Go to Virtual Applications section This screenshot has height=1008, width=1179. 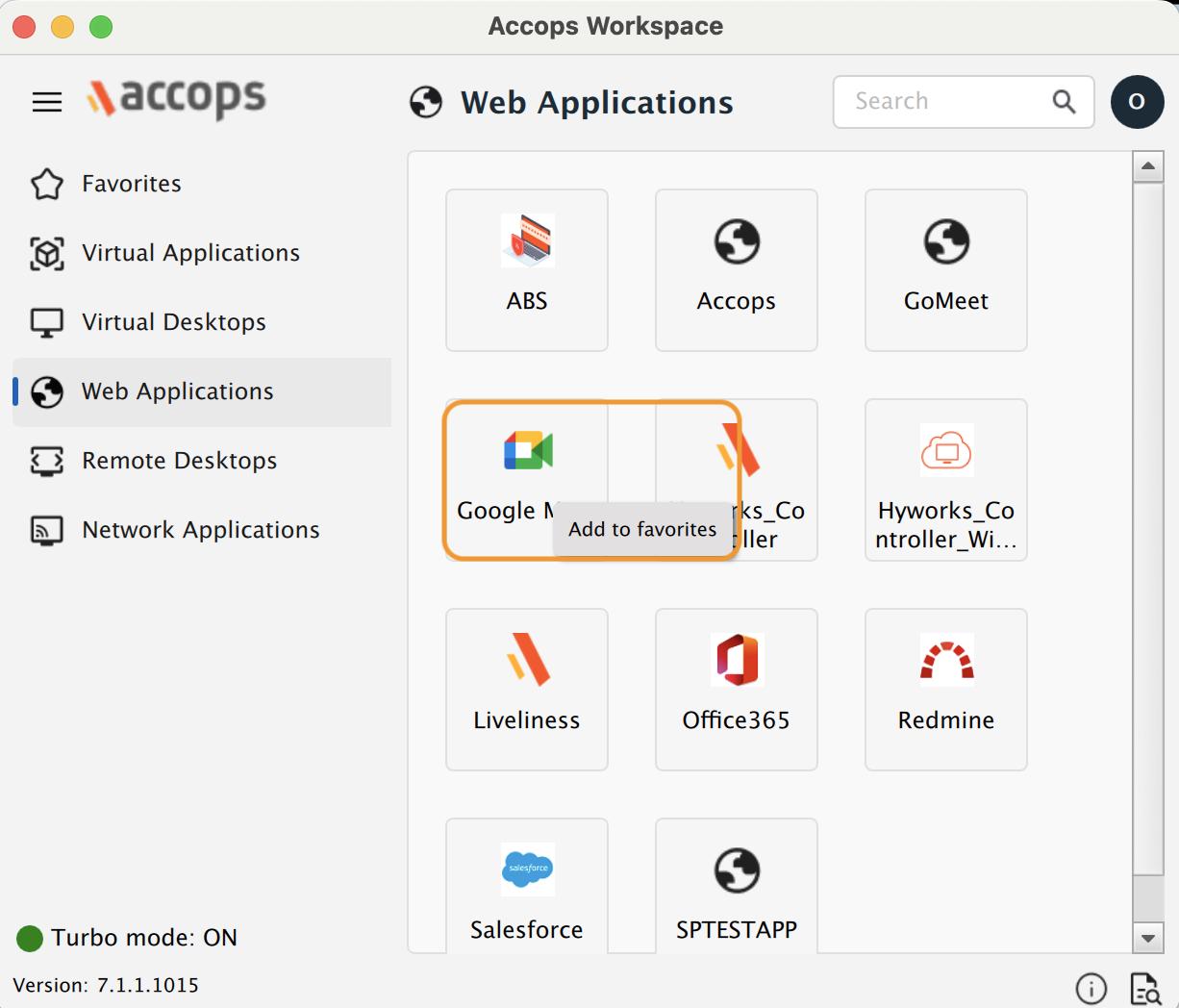click(190, 253)
